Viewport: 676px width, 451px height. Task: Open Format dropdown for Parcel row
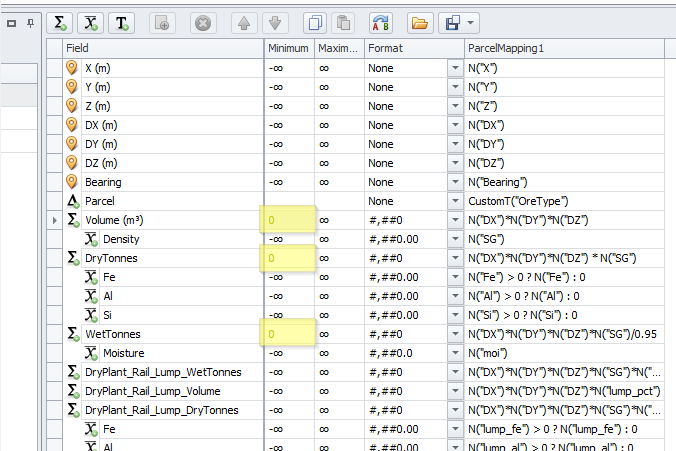pos(454,201)
